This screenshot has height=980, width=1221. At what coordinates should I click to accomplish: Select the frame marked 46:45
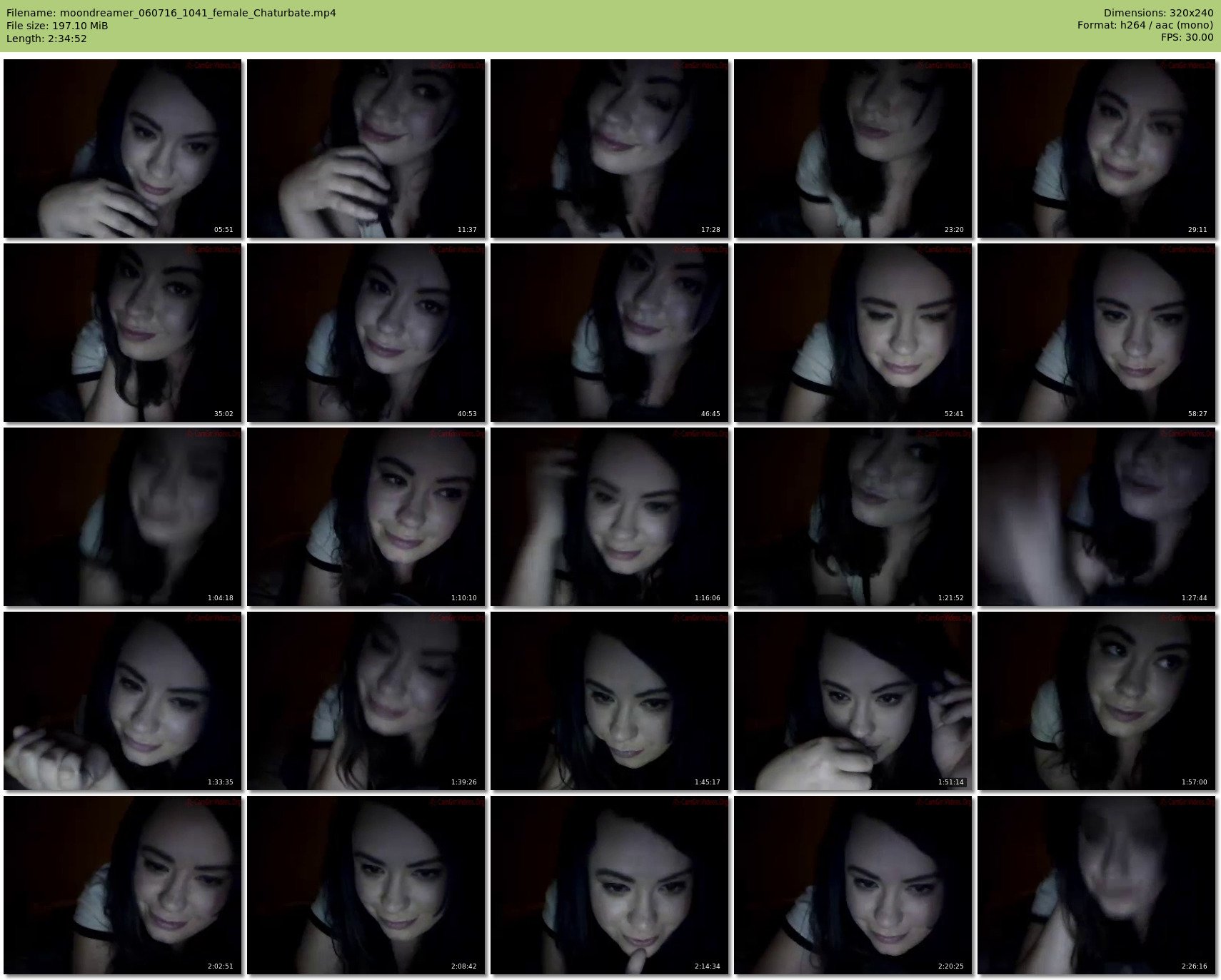[610, 333]
